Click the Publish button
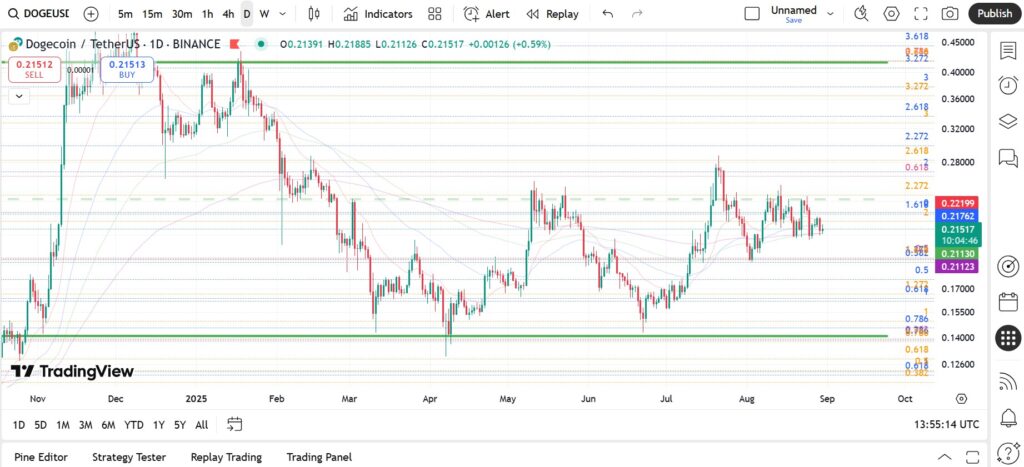 pos(995,14)
